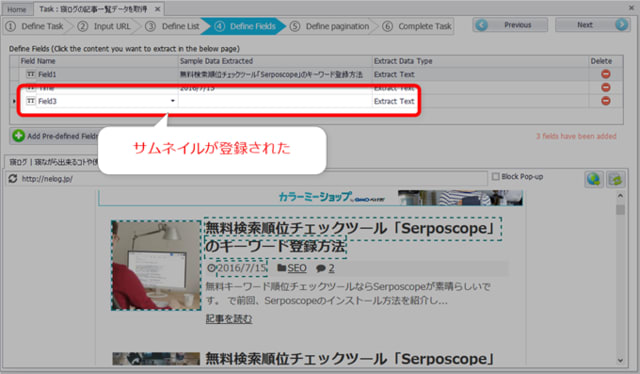Click the Previous button
The height and width of the screenshot is (374, 640).
(510, 25)
